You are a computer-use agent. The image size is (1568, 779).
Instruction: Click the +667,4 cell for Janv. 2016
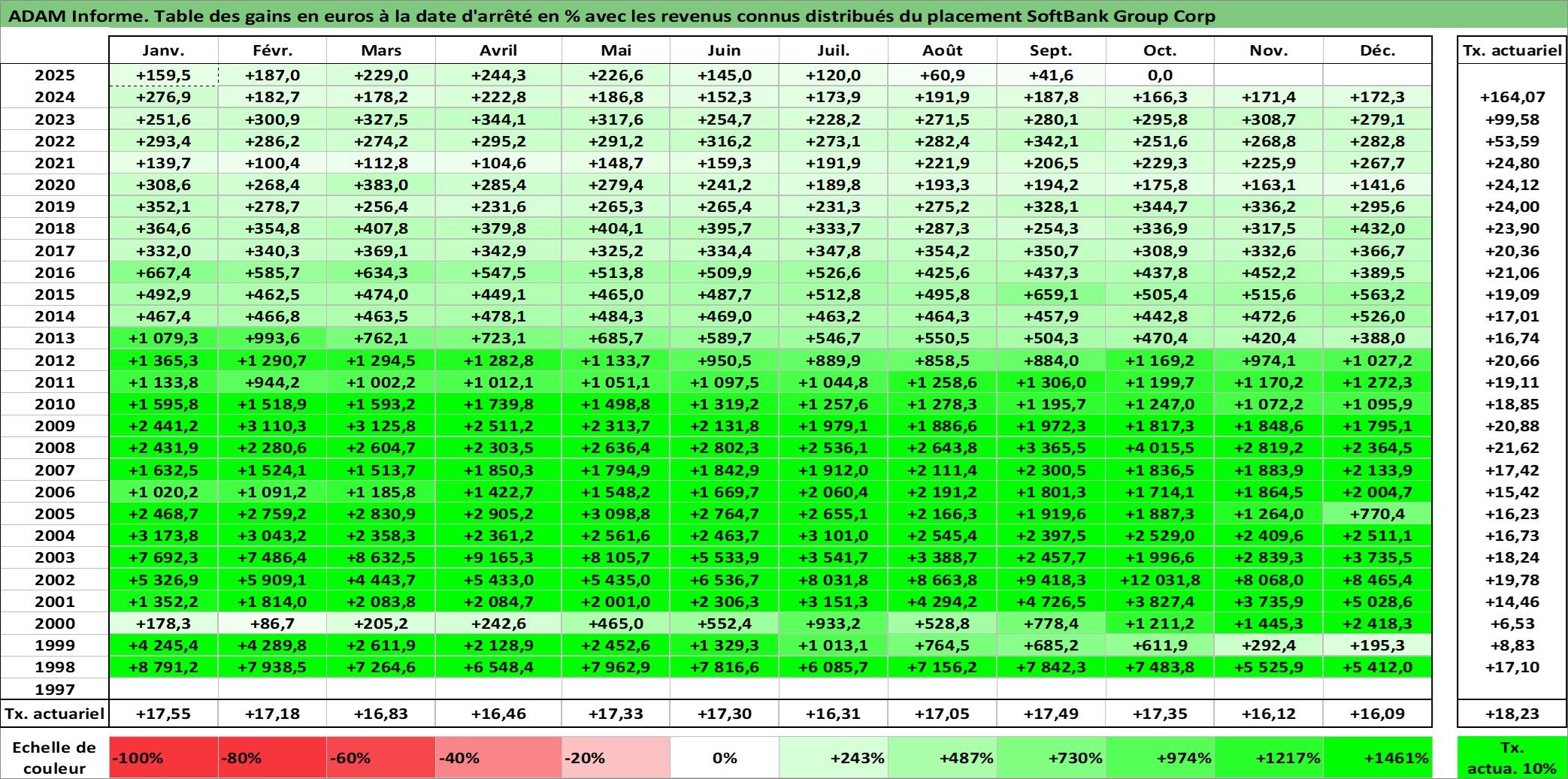point(164,273)
